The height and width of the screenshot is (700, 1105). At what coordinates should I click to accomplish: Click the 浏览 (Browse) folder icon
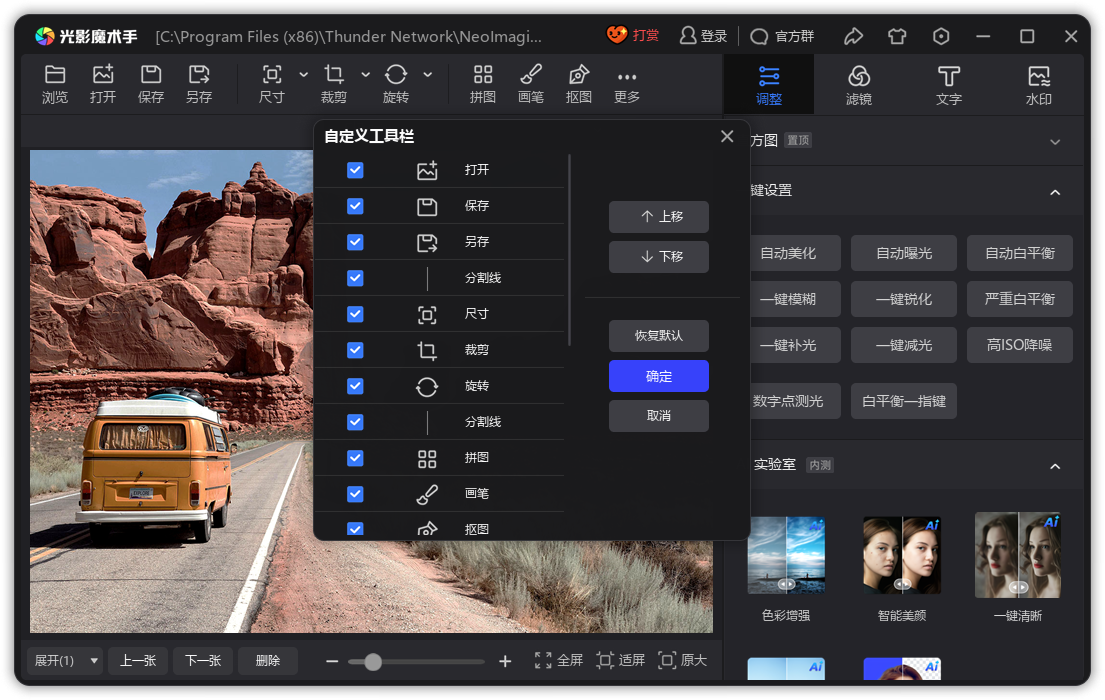click(x=55, y=75)
